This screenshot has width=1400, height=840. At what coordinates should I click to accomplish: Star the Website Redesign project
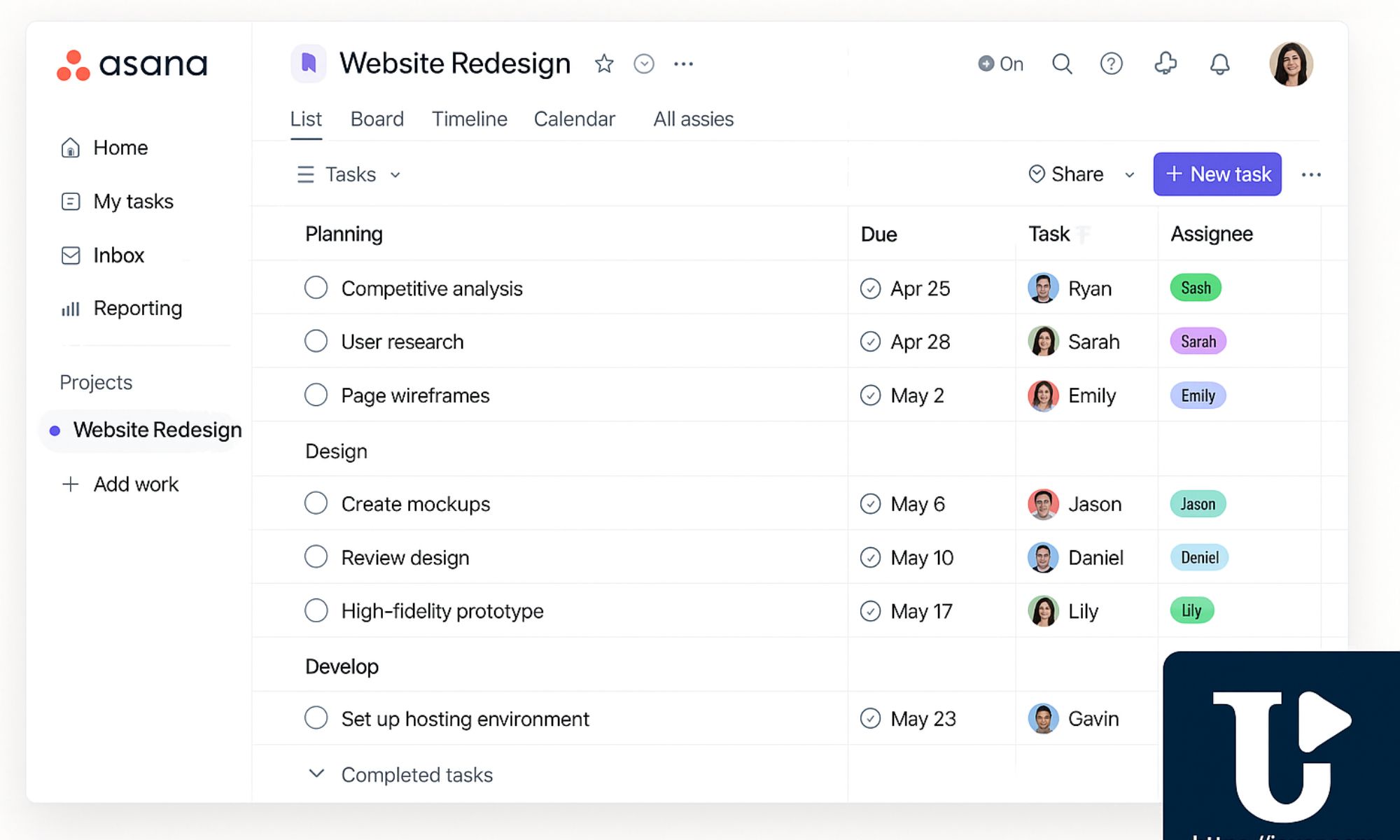click(x=604, y=64)
